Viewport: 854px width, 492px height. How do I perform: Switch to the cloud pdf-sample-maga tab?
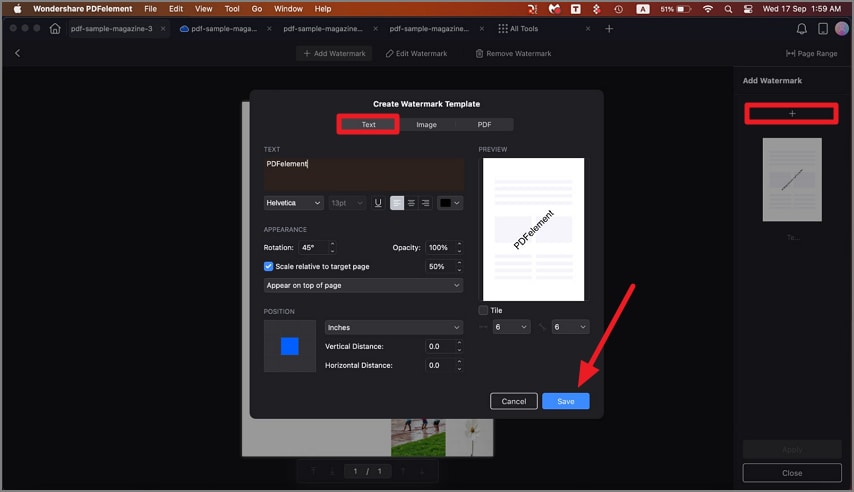pyautogui.click(x=219, y=28)
